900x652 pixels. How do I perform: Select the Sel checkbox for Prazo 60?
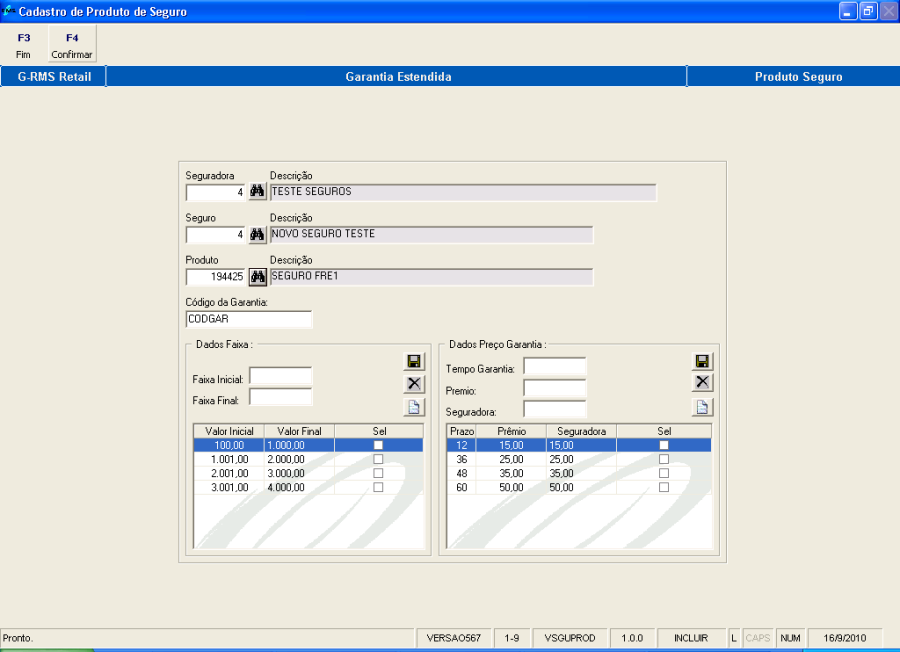coord(664,487)
